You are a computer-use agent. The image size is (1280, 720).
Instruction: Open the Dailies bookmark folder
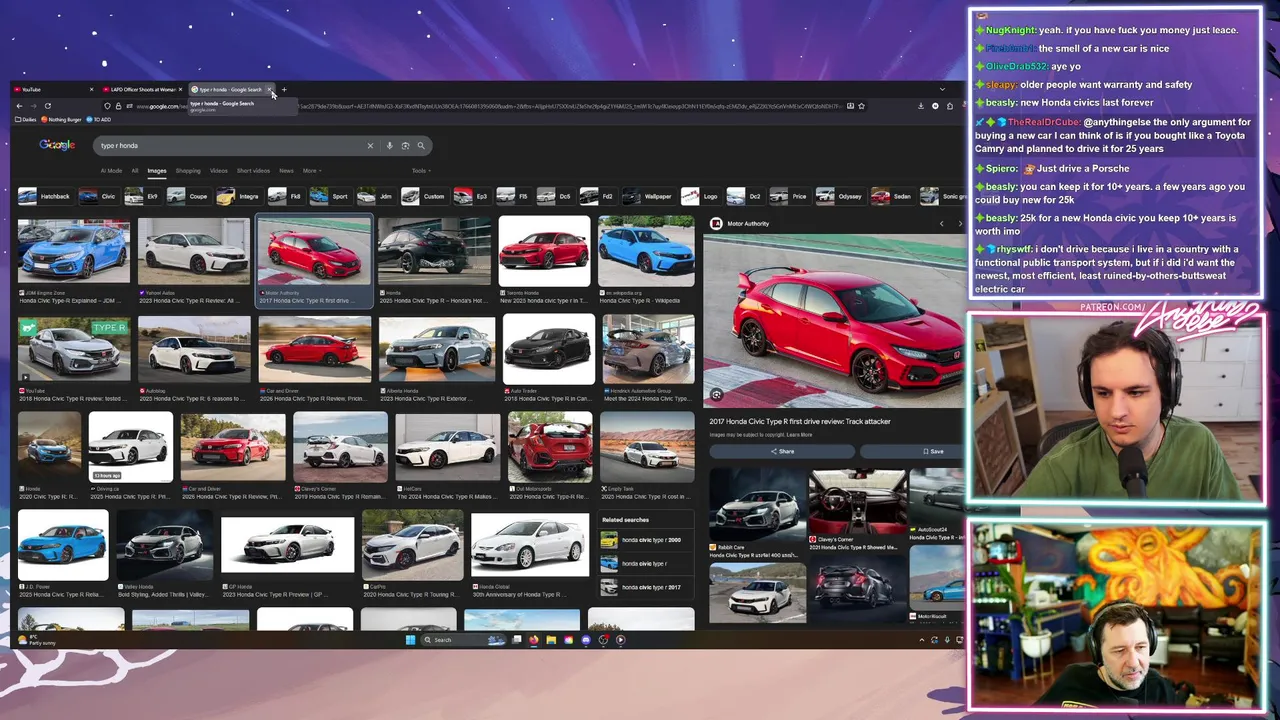point(28,120)
